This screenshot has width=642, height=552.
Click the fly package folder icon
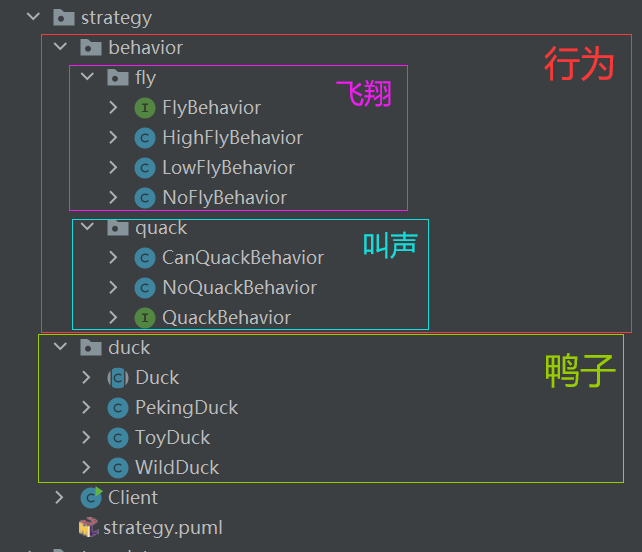[x=118, y=78]
